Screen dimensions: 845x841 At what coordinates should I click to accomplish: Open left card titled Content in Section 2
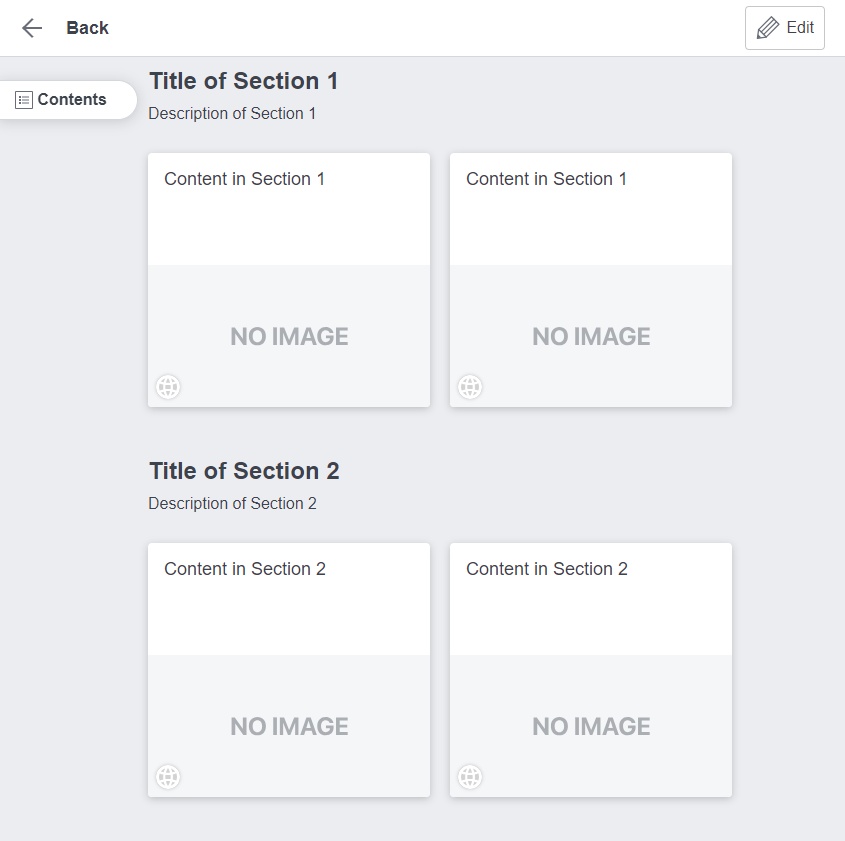[245, 570]
